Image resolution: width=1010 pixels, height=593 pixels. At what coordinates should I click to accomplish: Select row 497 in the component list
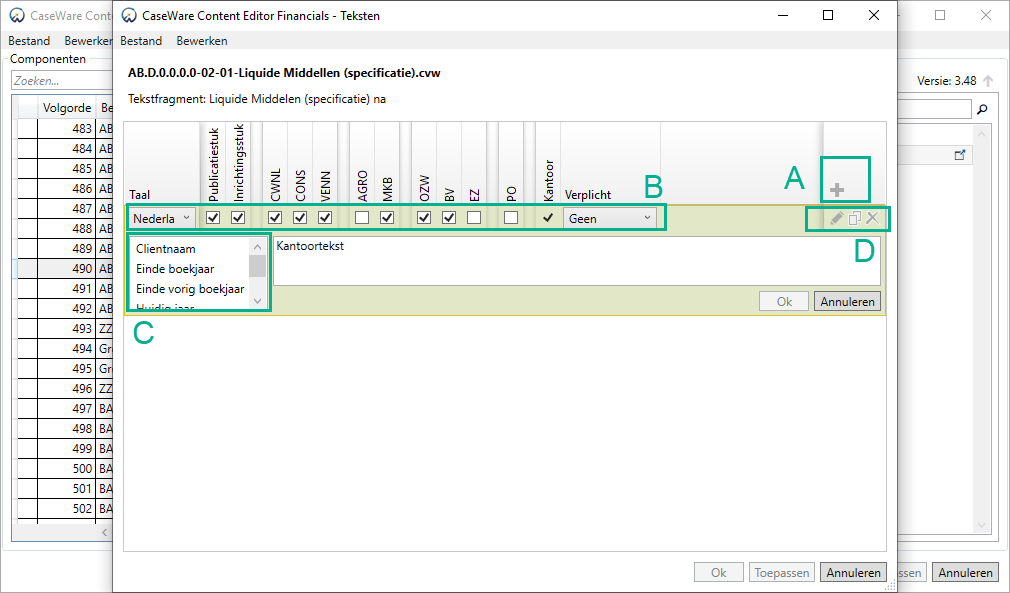click(x=65, y=408)
